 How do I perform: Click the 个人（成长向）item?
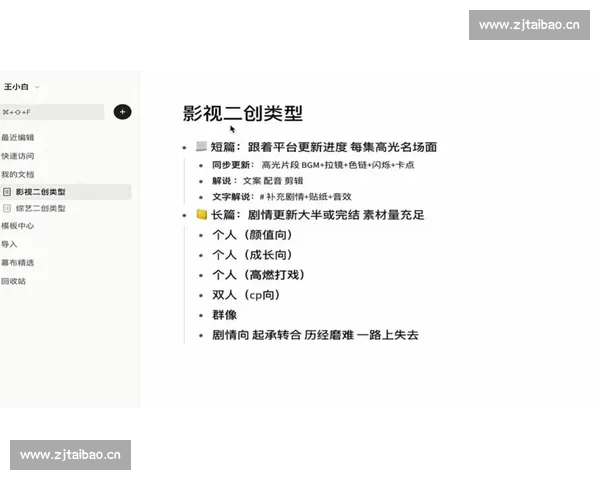[252, 255]
